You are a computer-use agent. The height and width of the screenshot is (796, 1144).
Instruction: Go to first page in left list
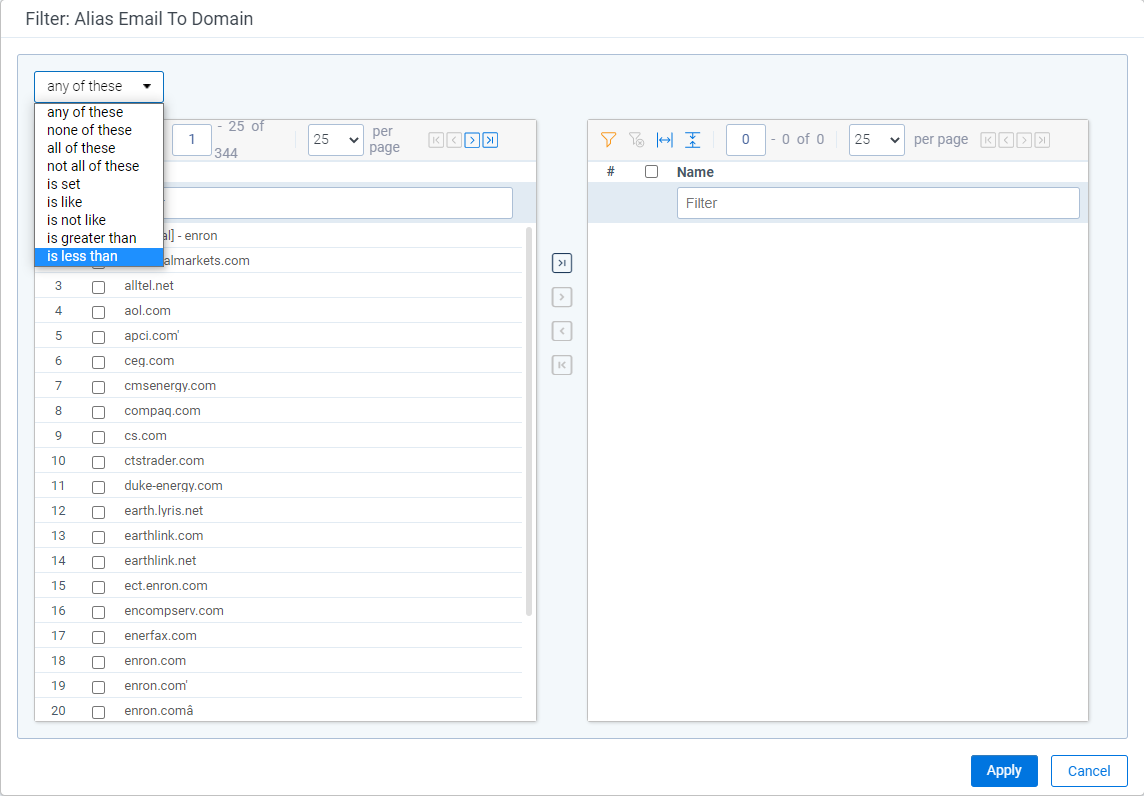click(436, 140)
